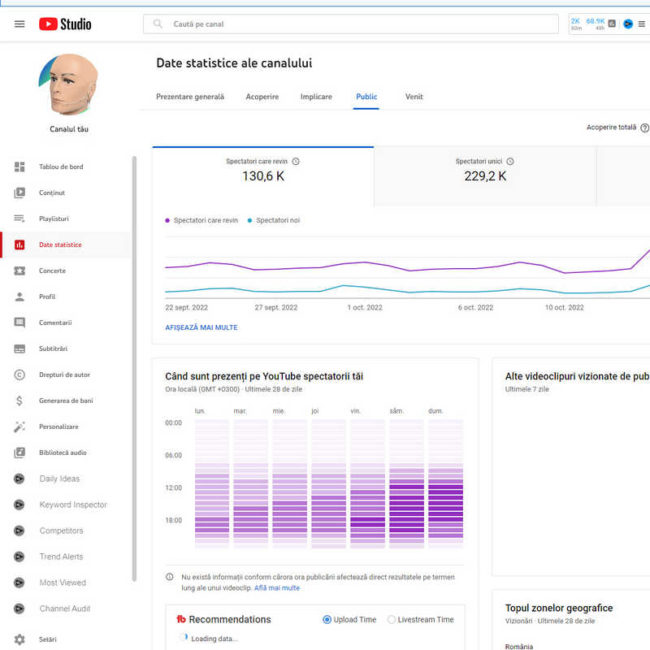Select the Spectatori unici metric card

pos(485,176)
